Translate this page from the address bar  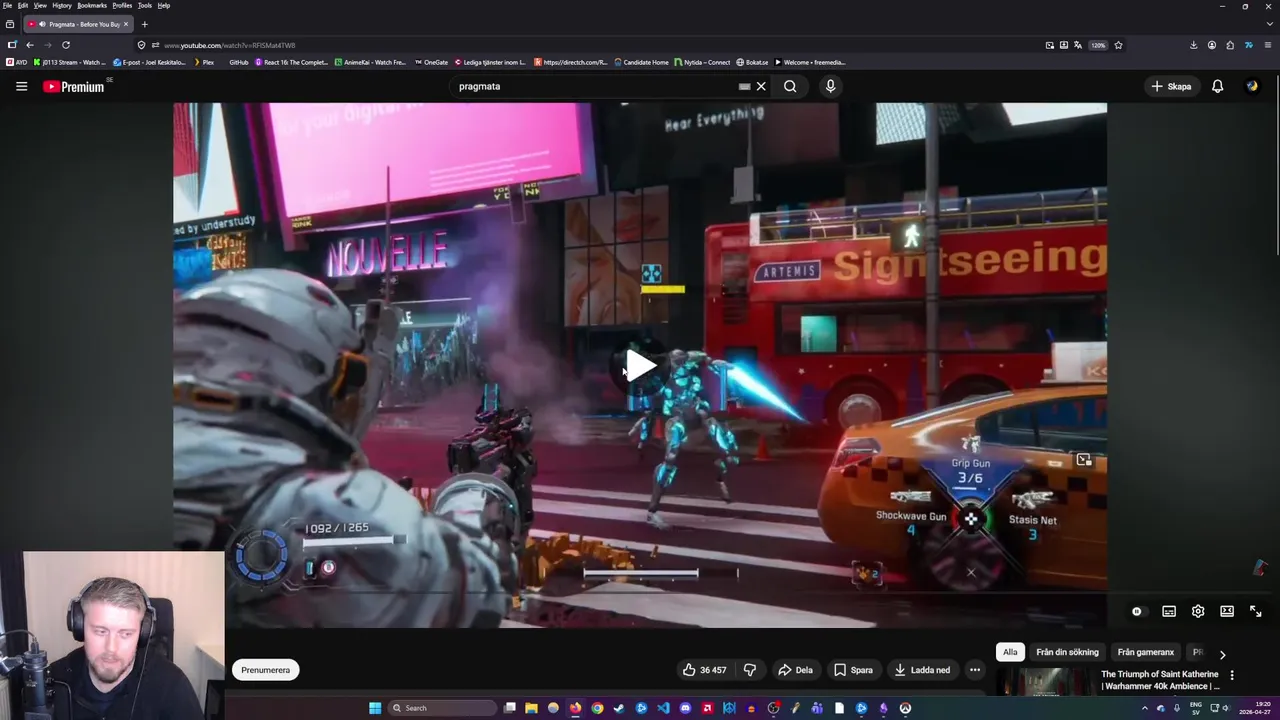point(1078,45)
